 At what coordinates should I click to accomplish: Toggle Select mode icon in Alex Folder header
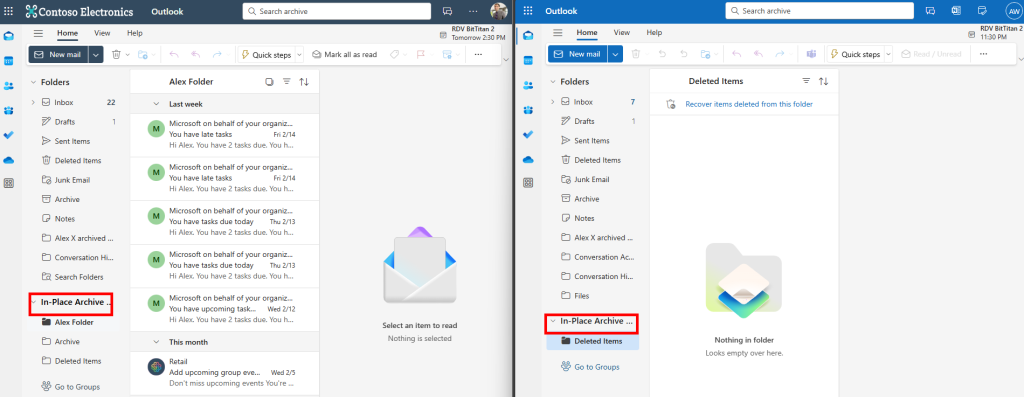point(269,82)
